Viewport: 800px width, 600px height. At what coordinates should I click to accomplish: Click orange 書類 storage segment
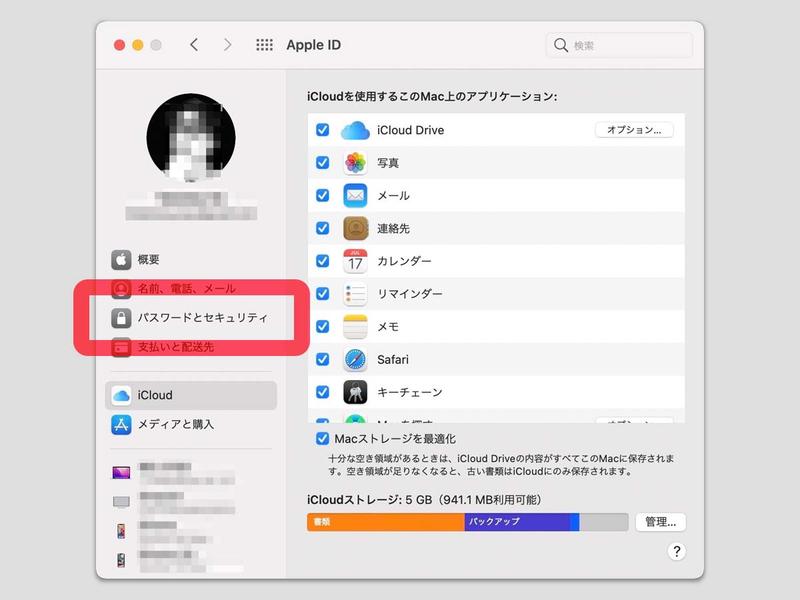386,522
